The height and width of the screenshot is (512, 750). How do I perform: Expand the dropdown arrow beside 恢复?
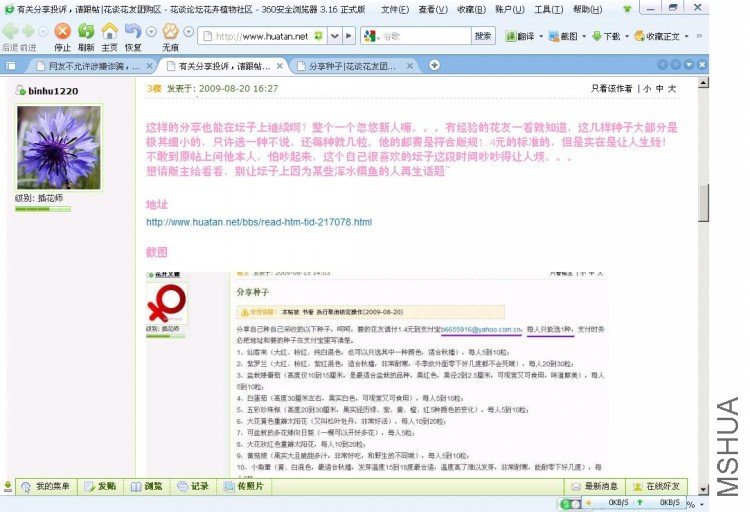(151, 32)
